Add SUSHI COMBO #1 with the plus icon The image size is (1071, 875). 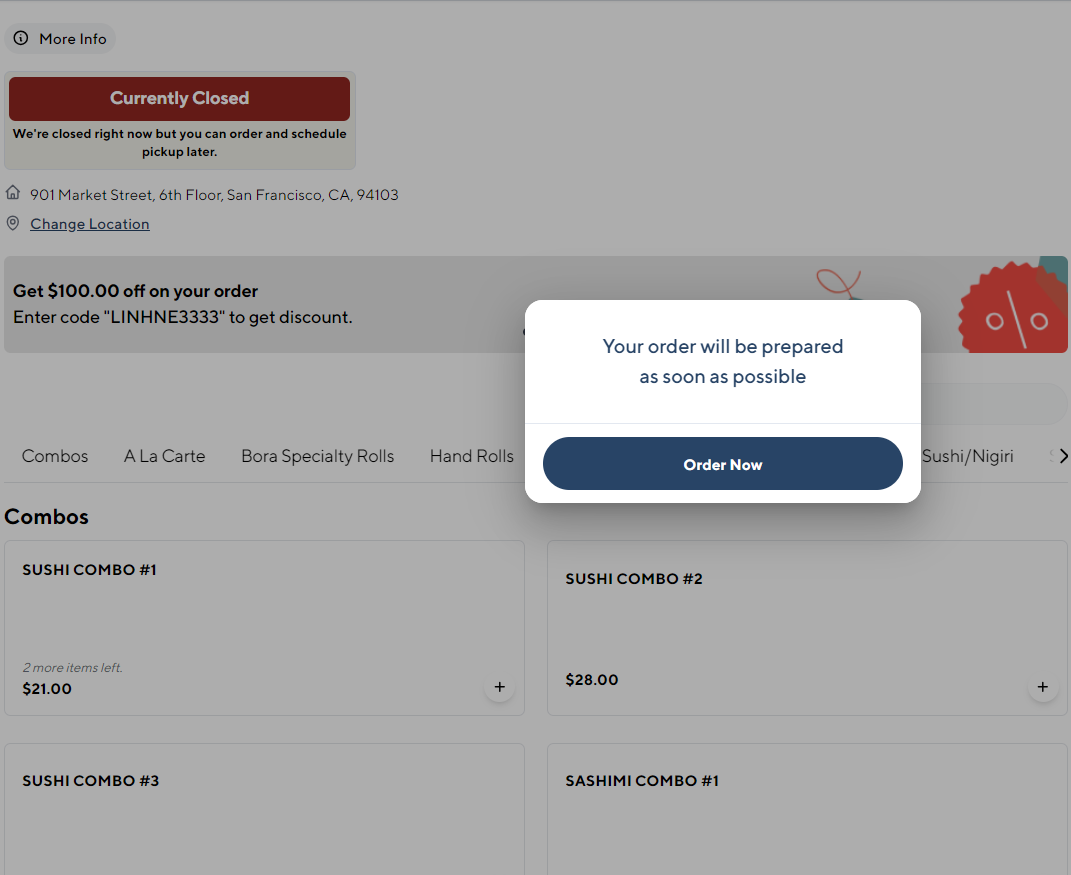click(500, 687)
